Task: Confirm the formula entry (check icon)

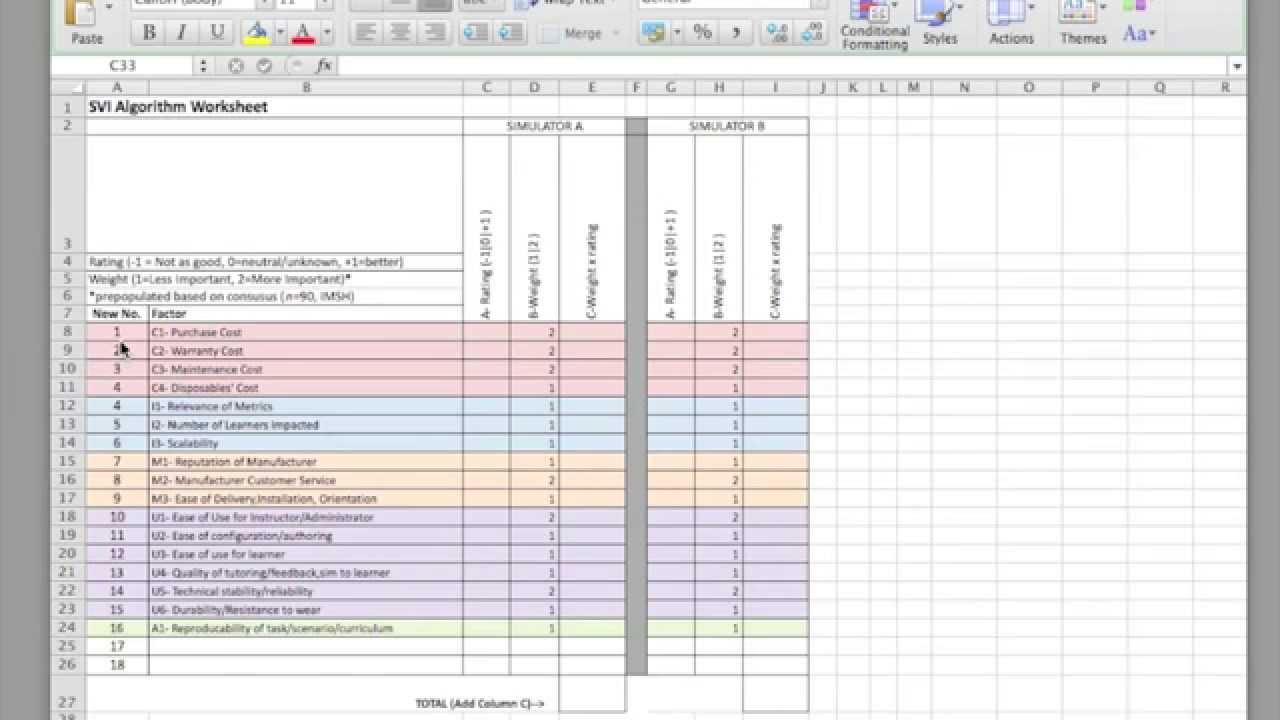Action: click(x=264, y=65)
